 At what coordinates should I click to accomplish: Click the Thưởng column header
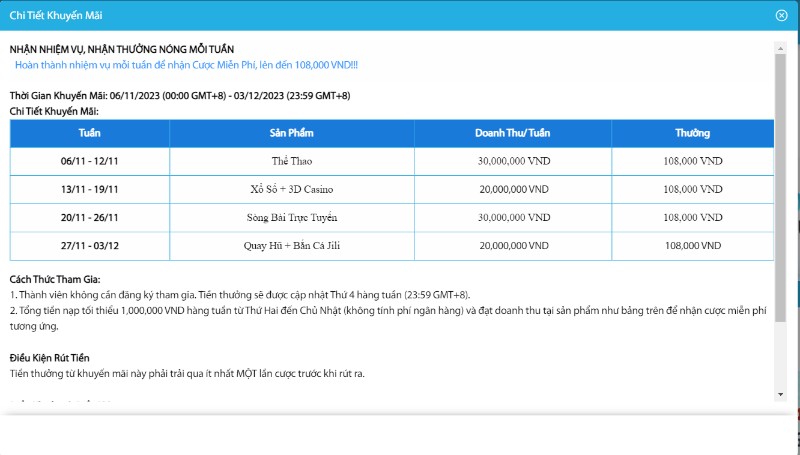click(692, 133)
